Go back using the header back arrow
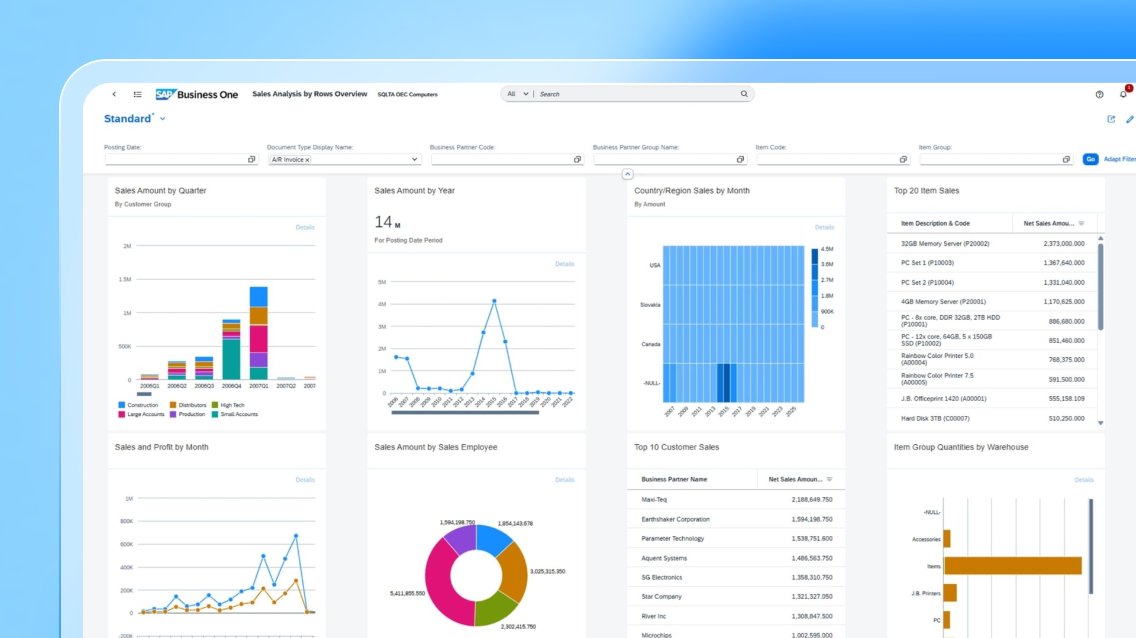The image size is (1136, 638). [x=114, y=94]
